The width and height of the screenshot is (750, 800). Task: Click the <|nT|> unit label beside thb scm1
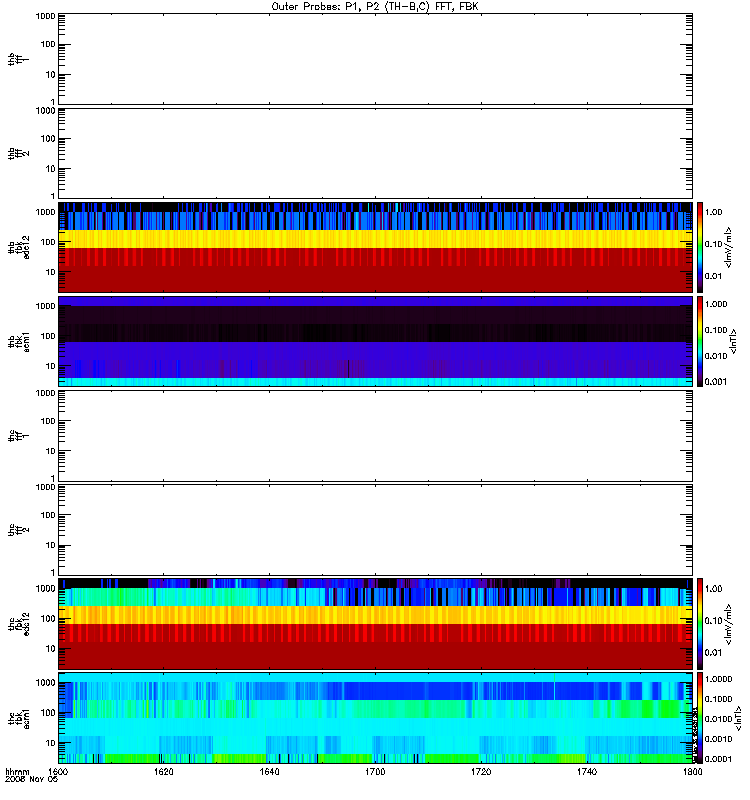(734, 342)
